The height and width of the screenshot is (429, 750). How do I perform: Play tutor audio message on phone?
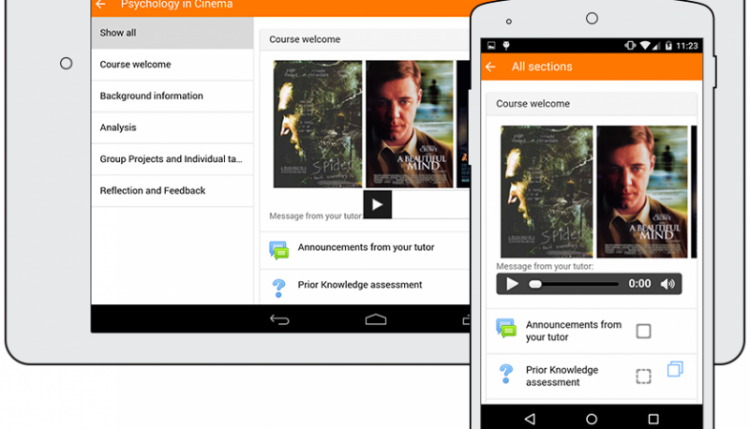(x=512, y=284)
